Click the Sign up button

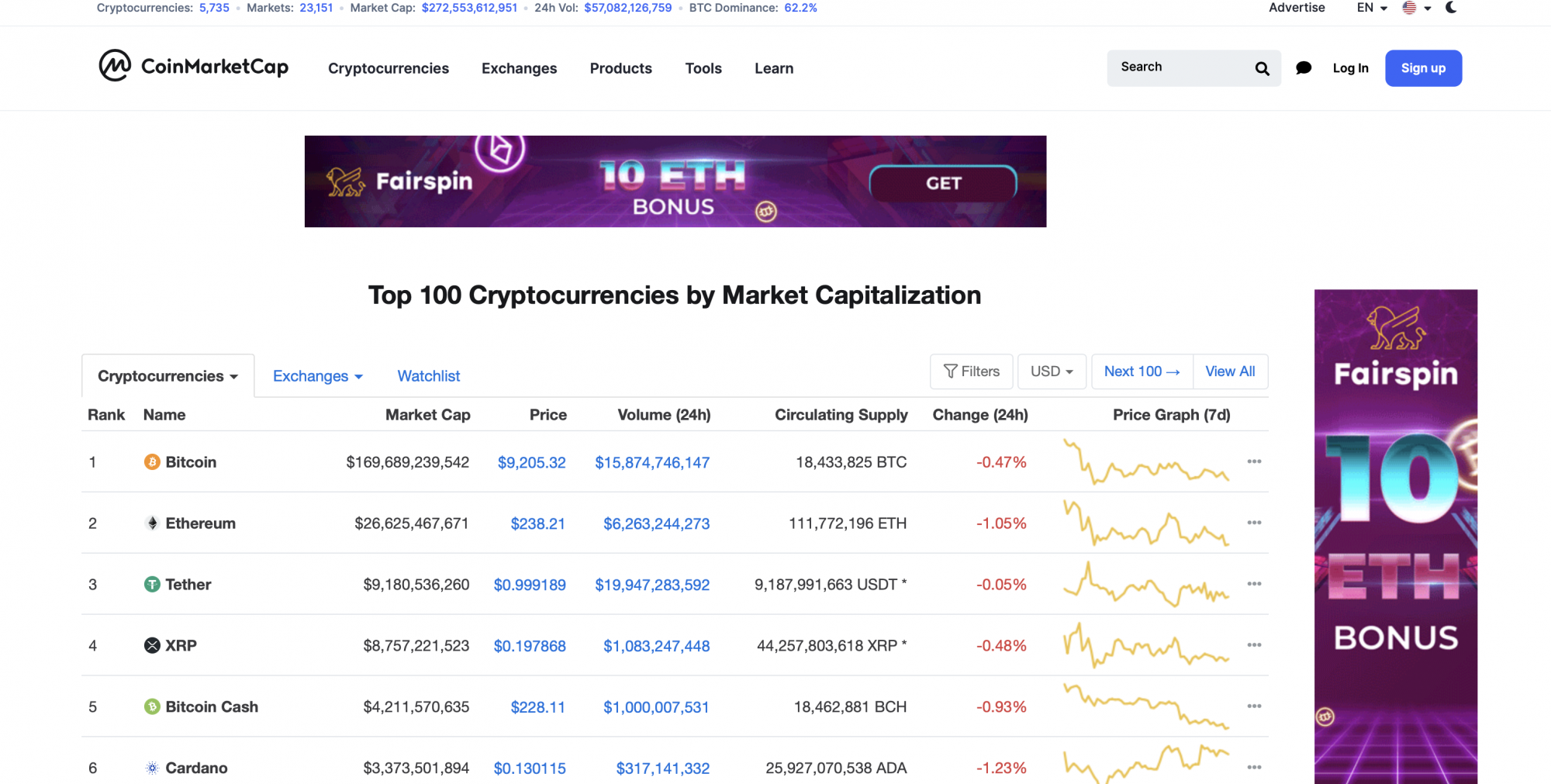point(1423,68)
